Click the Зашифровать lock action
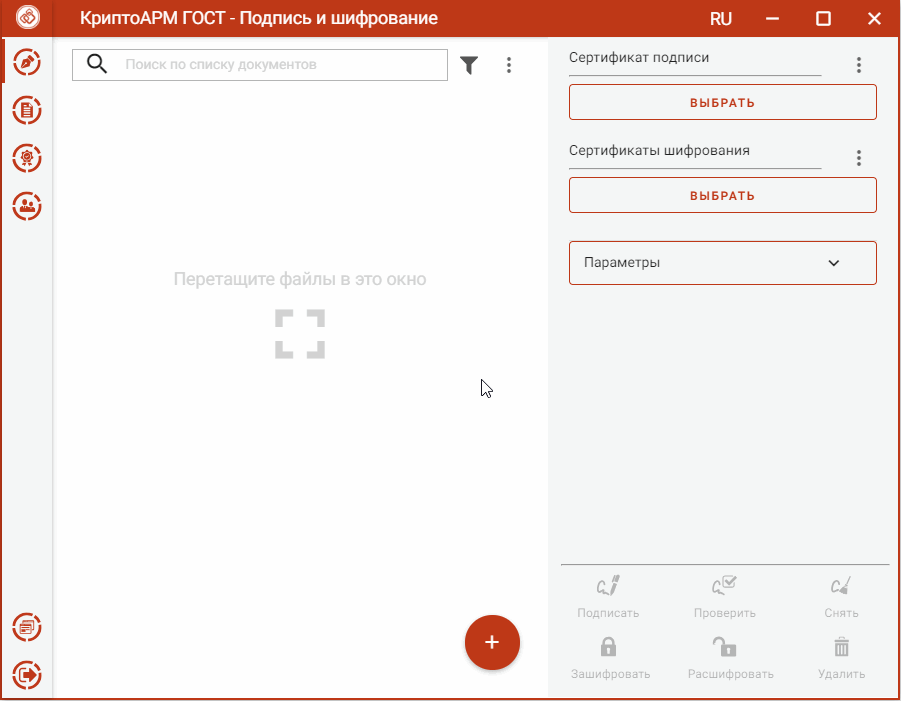Viewport: 901px width, 701px height. 609,658
